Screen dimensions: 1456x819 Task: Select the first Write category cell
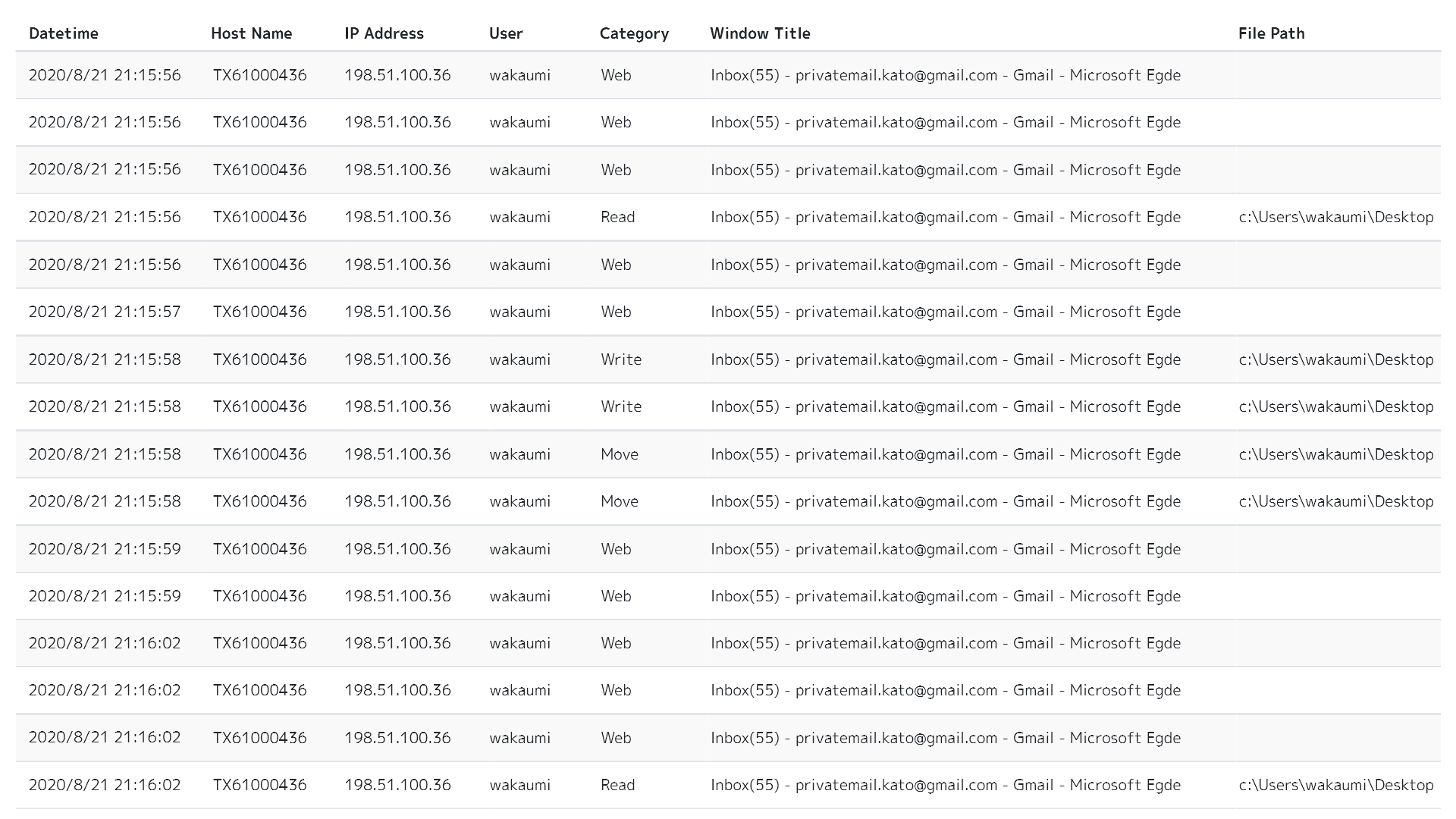pos(620,359)
